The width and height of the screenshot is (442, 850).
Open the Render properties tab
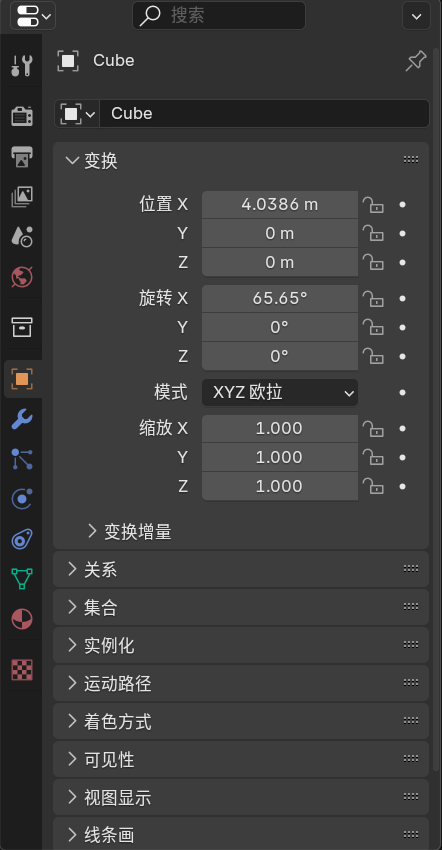coord(22,116)
